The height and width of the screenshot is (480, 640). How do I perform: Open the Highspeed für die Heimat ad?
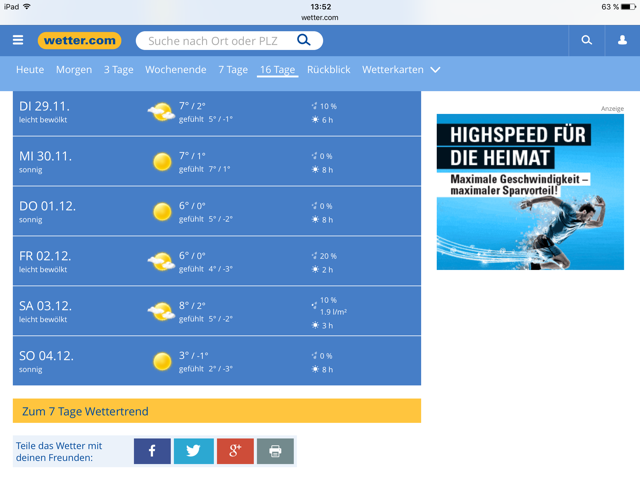(x=530, y=192)
